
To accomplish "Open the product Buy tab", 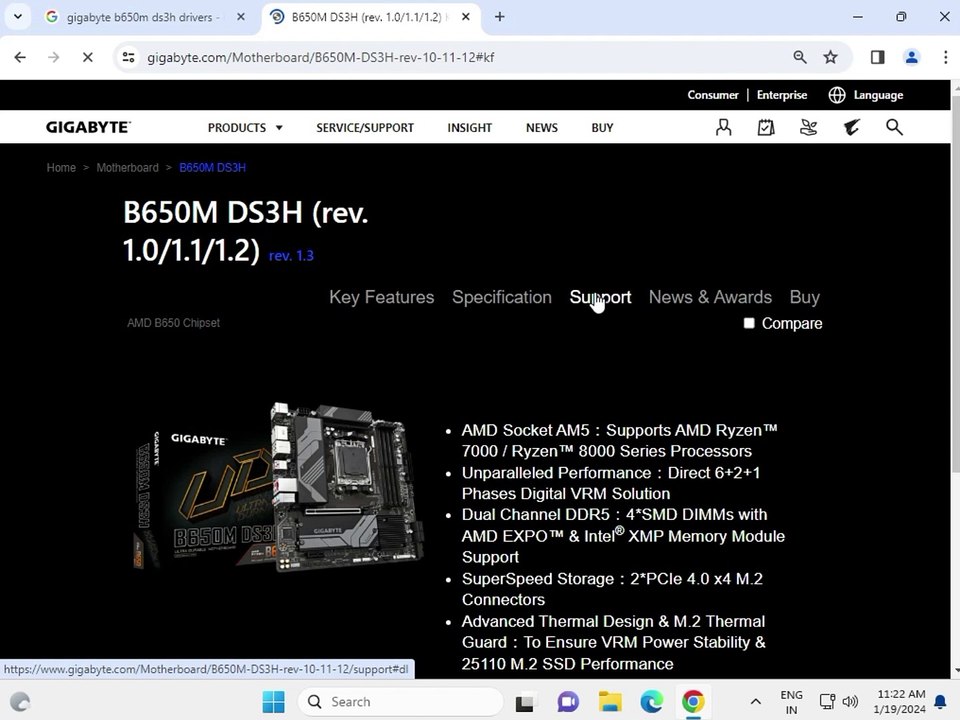I will (804, 297).
